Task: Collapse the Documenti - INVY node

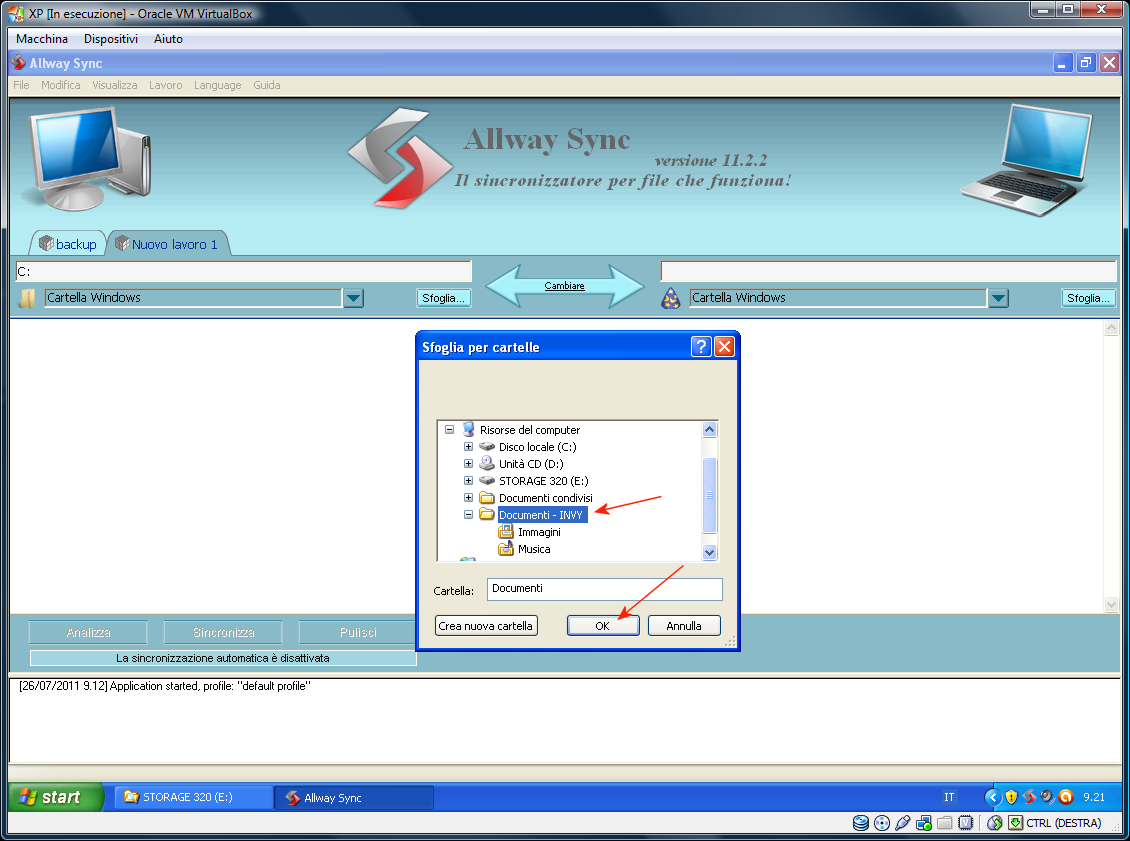Action: (468, 515)
